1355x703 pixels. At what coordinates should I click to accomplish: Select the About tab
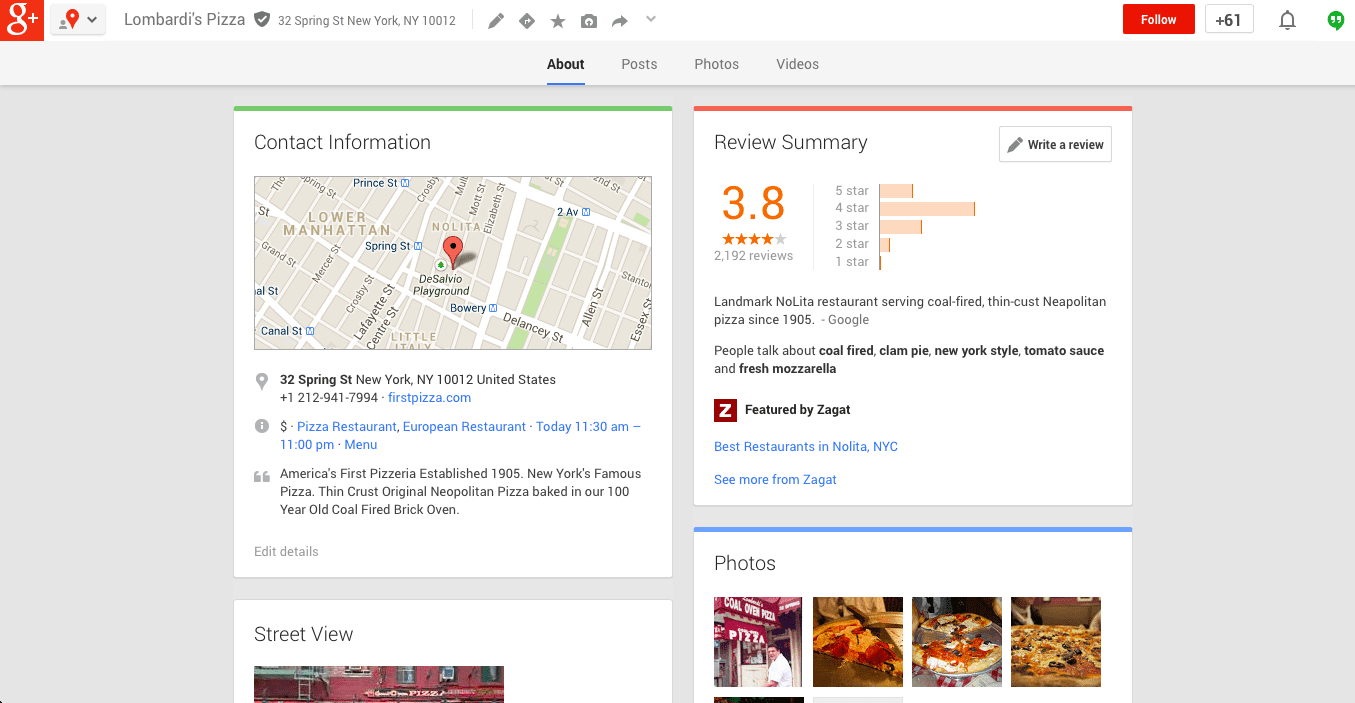565,64
